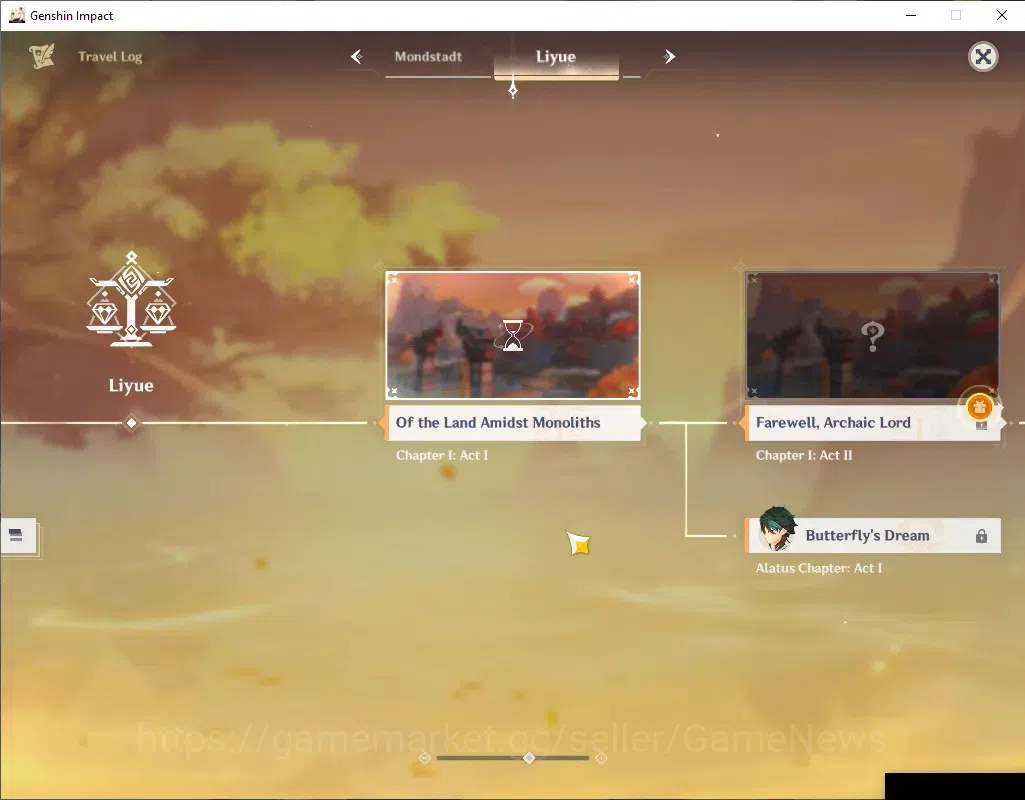Click the hourglass icon on the chapter image
This screenshot has width=1025, height=800.
tap(513, 335)
